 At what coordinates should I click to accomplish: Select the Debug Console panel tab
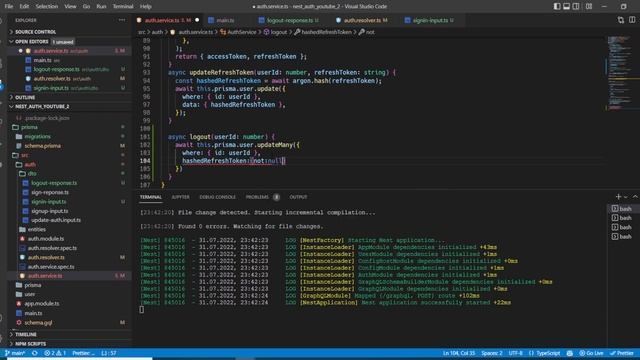[x=217, y=197]
